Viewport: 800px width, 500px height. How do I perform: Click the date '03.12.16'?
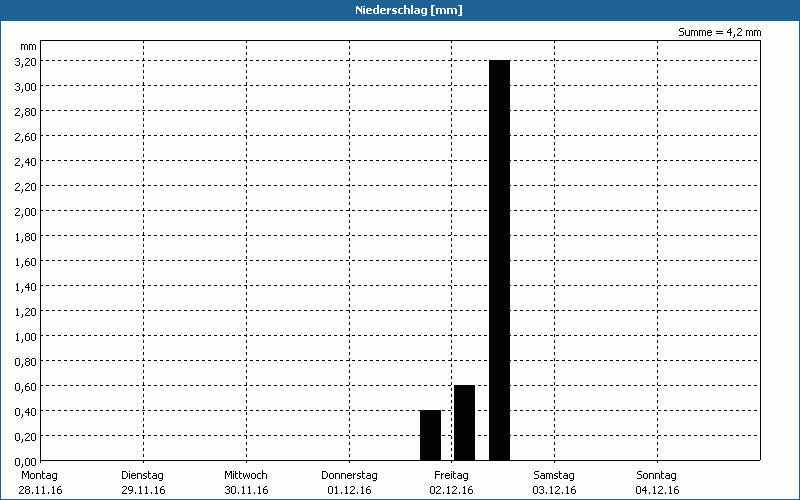[555, 490]
